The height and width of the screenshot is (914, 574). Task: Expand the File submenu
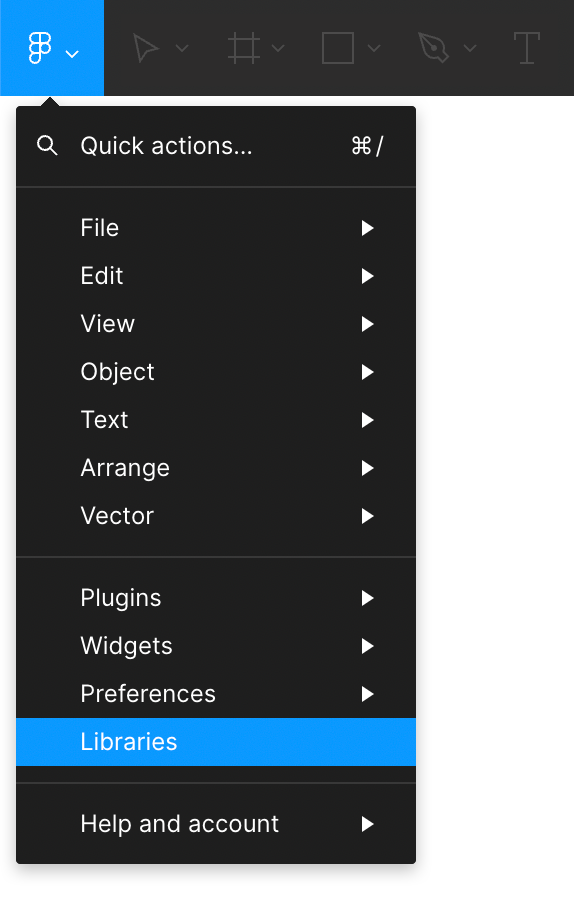tap(216, 228)
